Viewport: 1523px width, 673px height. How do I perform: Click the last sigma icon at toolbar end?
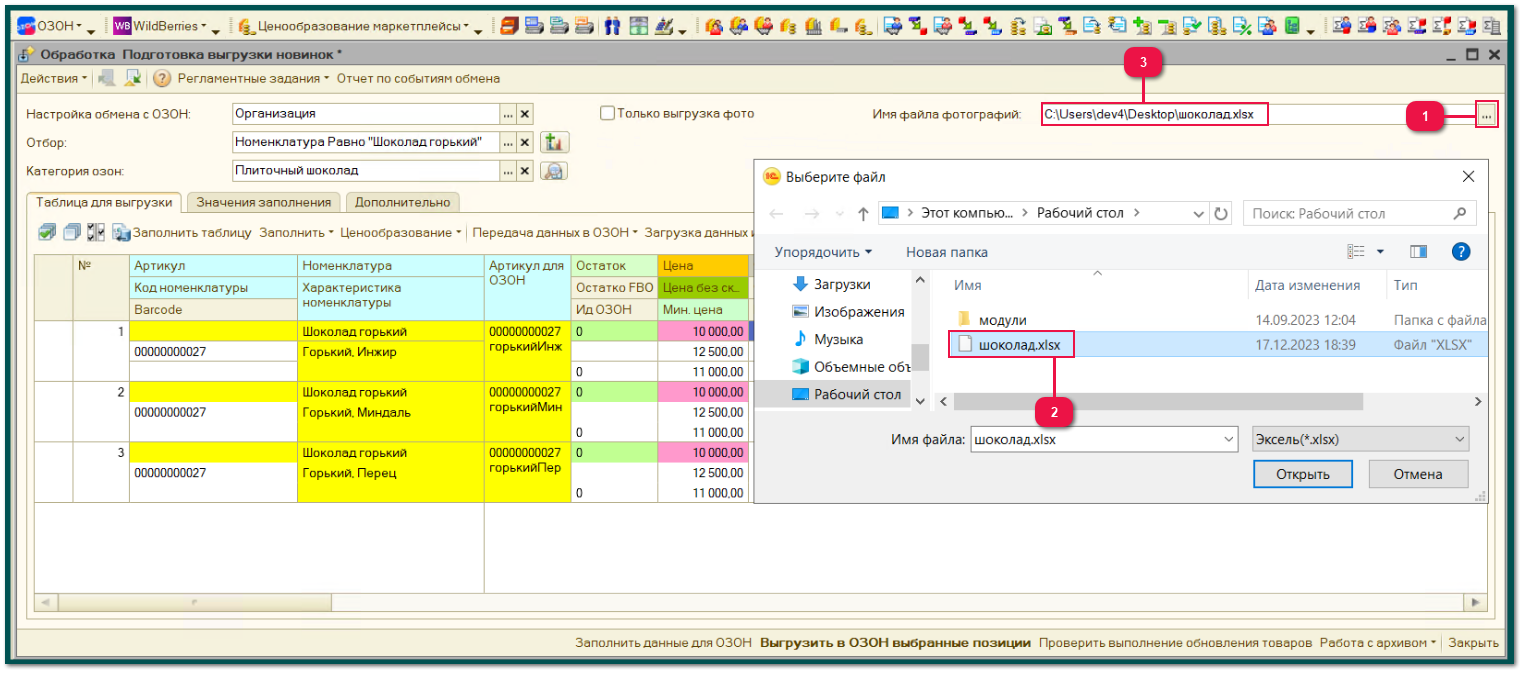[x=1491, y=26]
